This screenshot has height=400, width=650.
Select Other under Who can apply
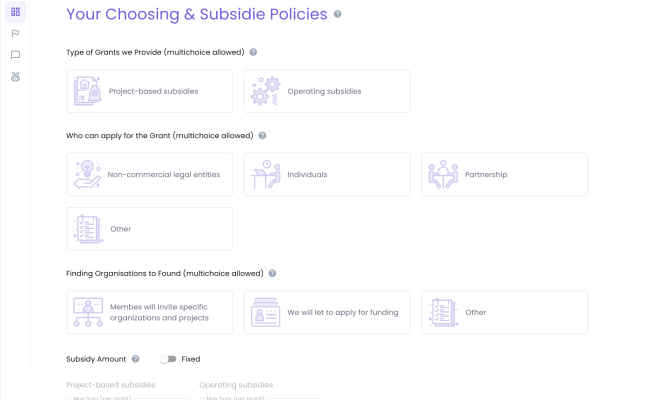[x=149, y=229]
